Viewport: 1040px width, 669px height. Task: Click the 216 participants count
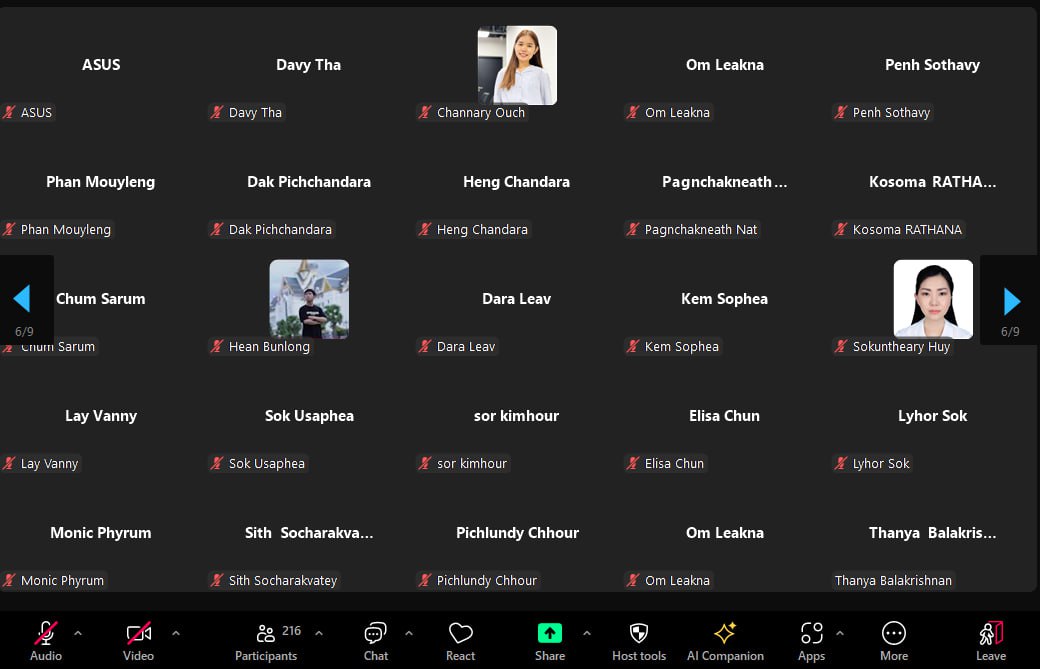tap(291, 631)
